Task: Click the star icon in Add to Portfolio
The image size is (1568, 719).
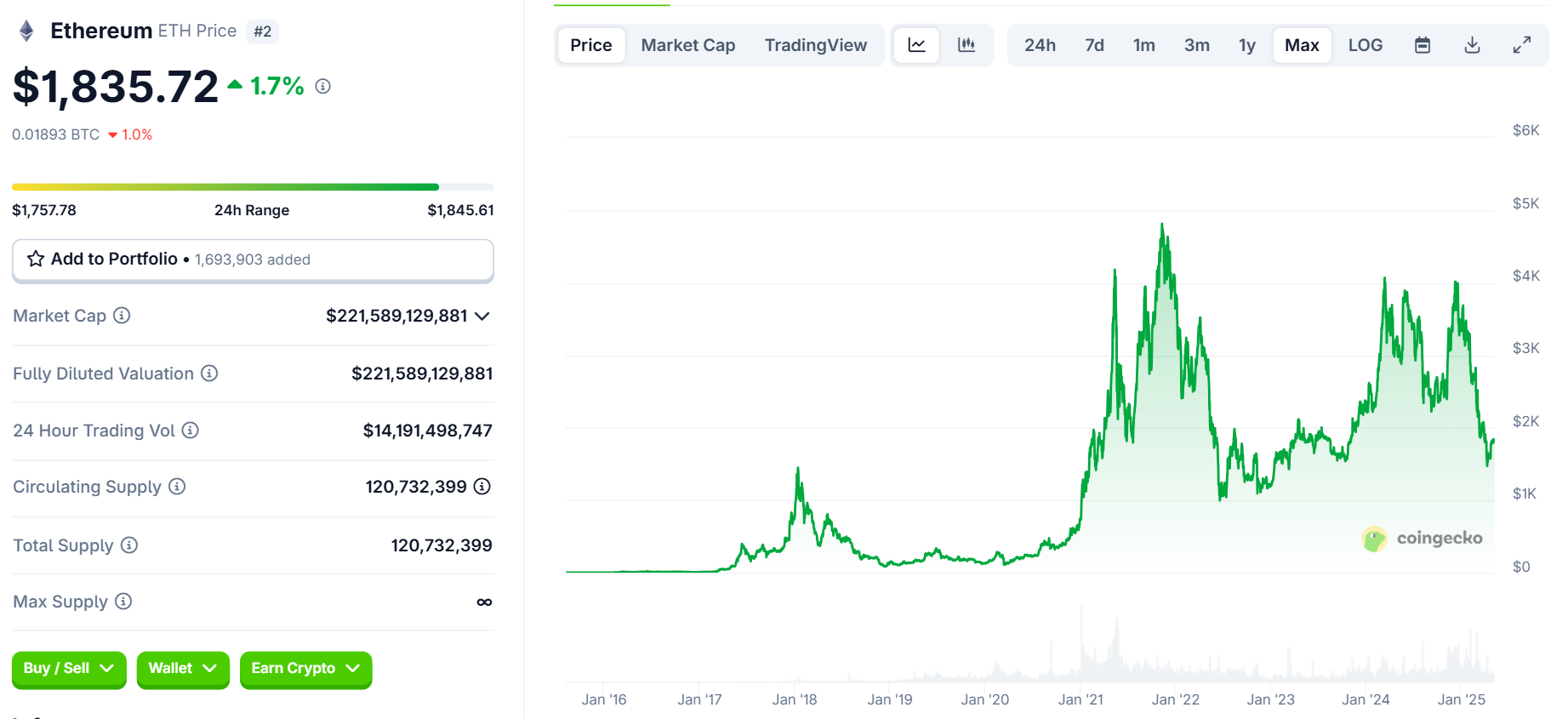Action: pyautogui.click(x=36, y=259)
